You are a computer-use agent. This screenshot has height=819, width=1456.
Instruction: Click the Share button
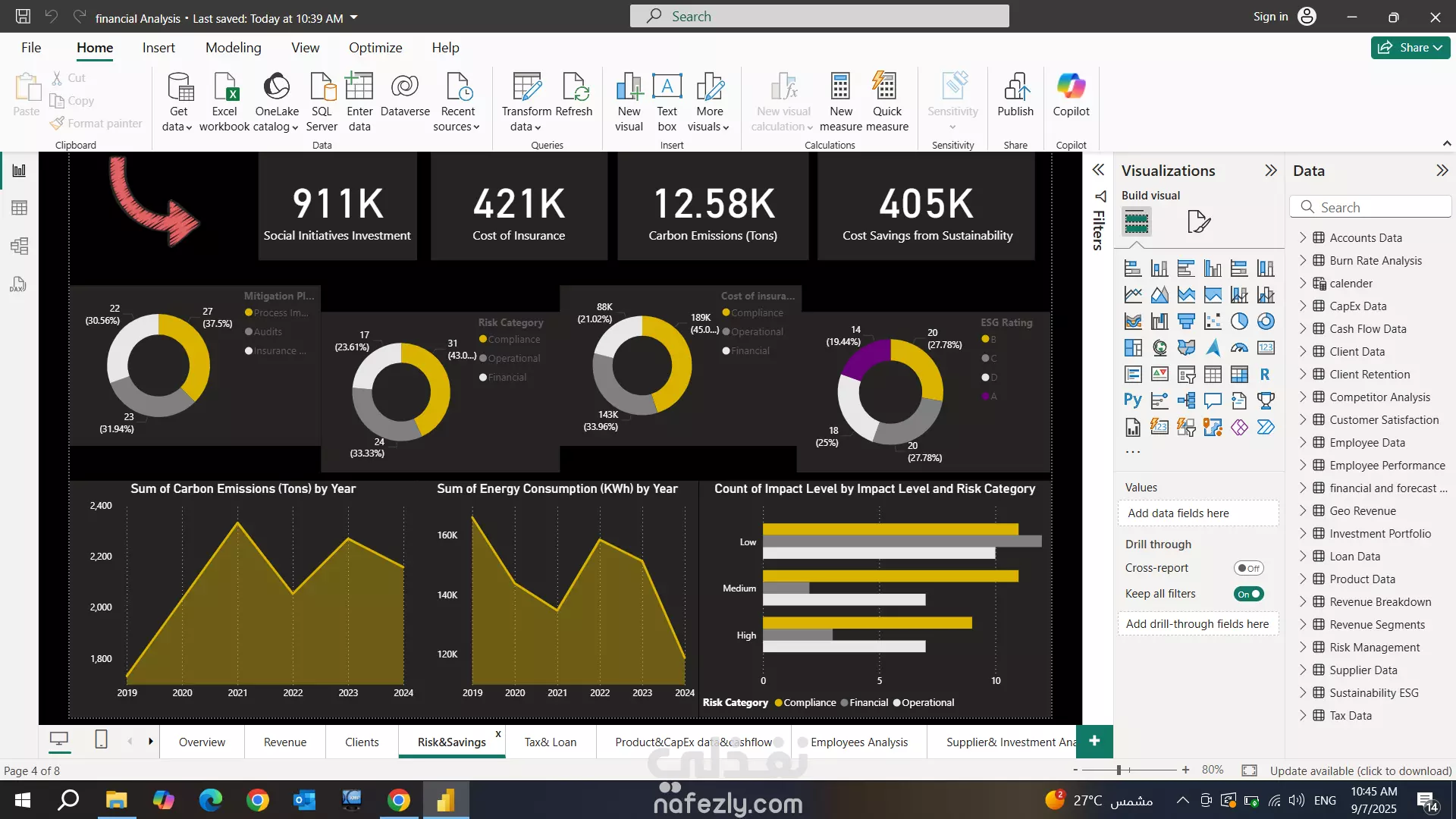pos(1410,48)
